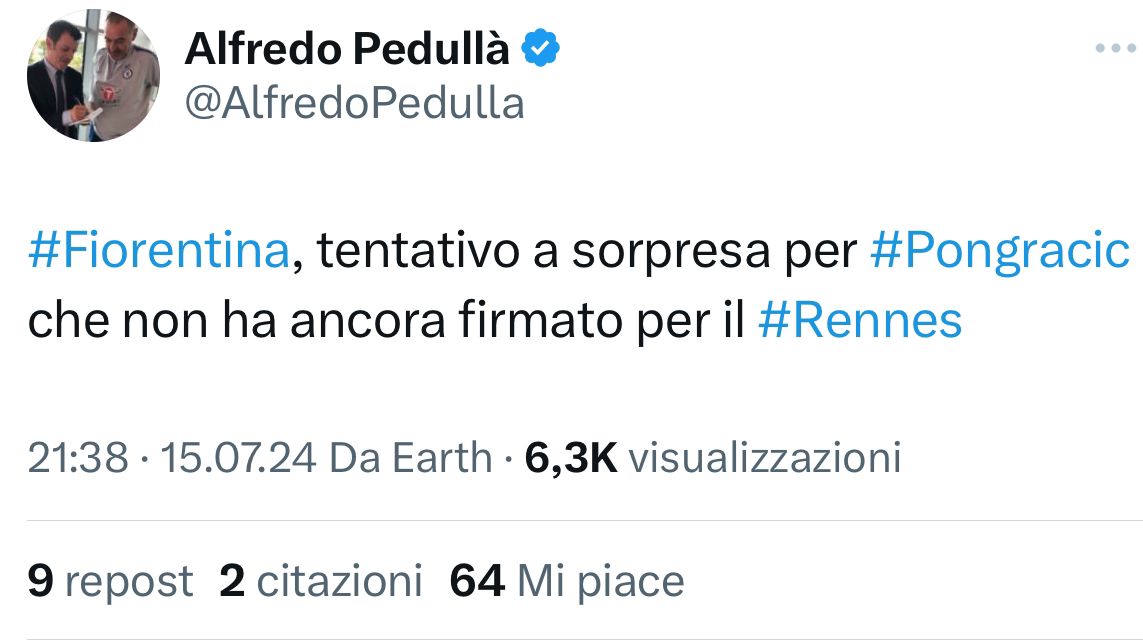Click the "Da Earth" location label
The image size is (1143, 641).
[410, 458]
